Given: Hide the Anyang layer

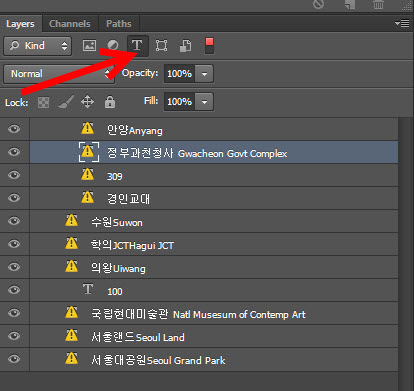Looking at the screenshot, I should click(14, 129).
